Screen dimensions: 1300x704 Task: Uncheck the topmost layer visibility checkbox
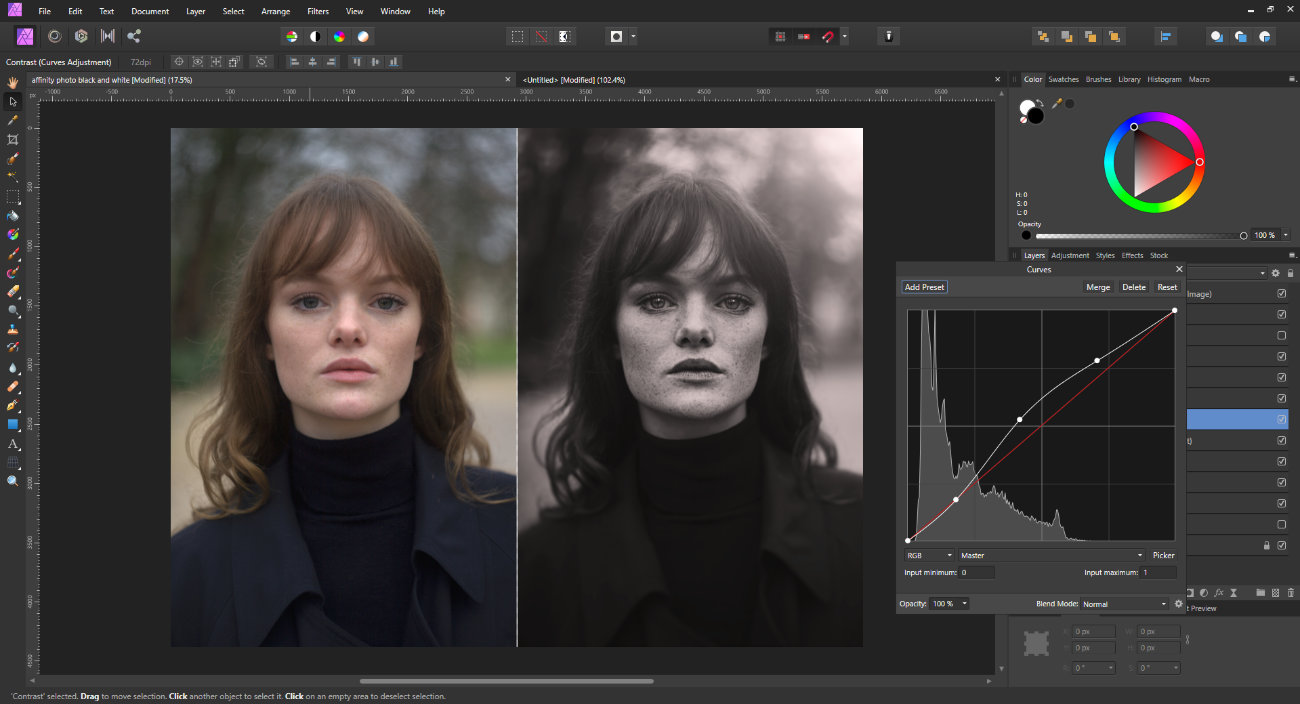[1281, 294]
